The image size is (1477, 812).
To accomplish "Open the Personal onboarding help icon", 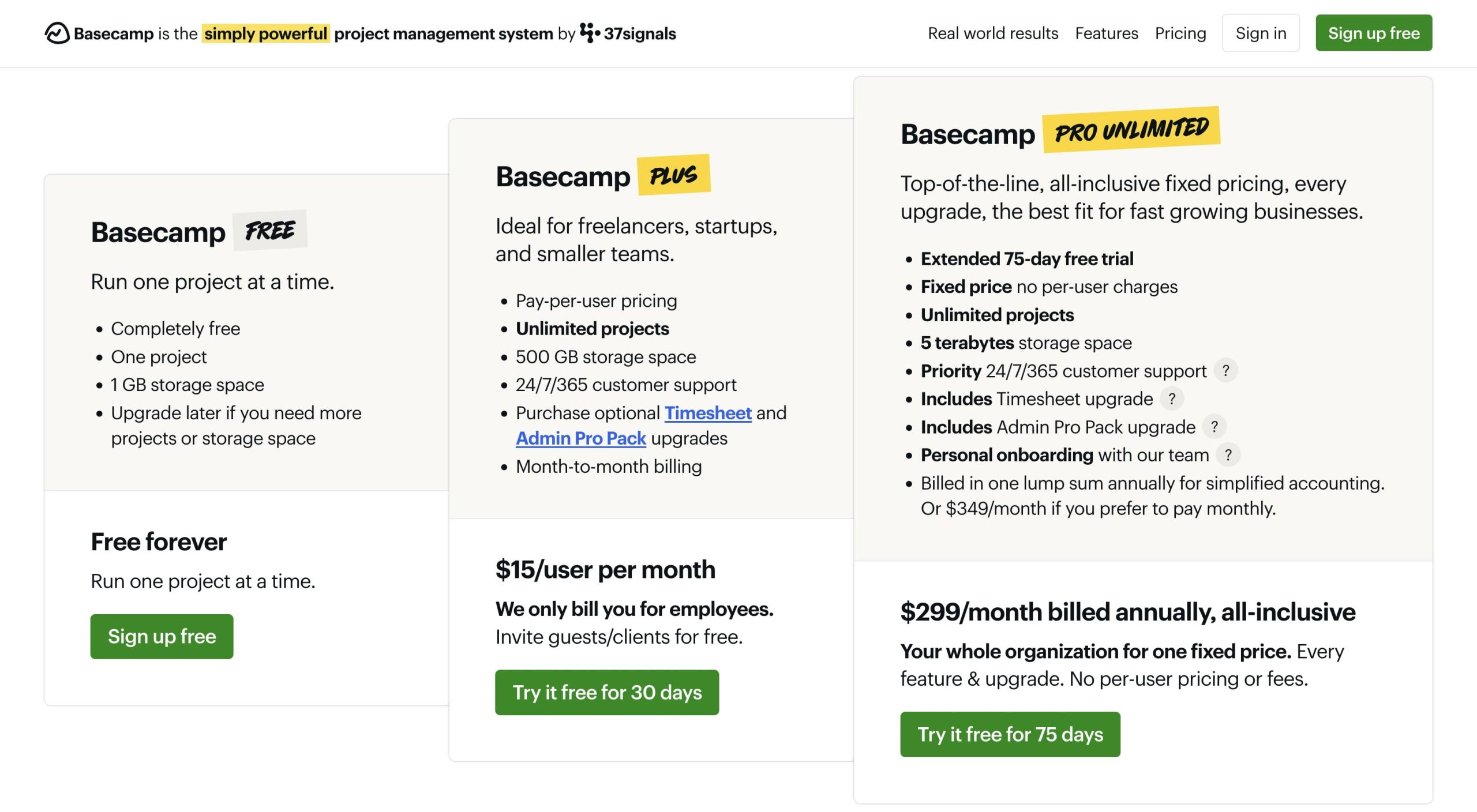I will click(1228, 455).
